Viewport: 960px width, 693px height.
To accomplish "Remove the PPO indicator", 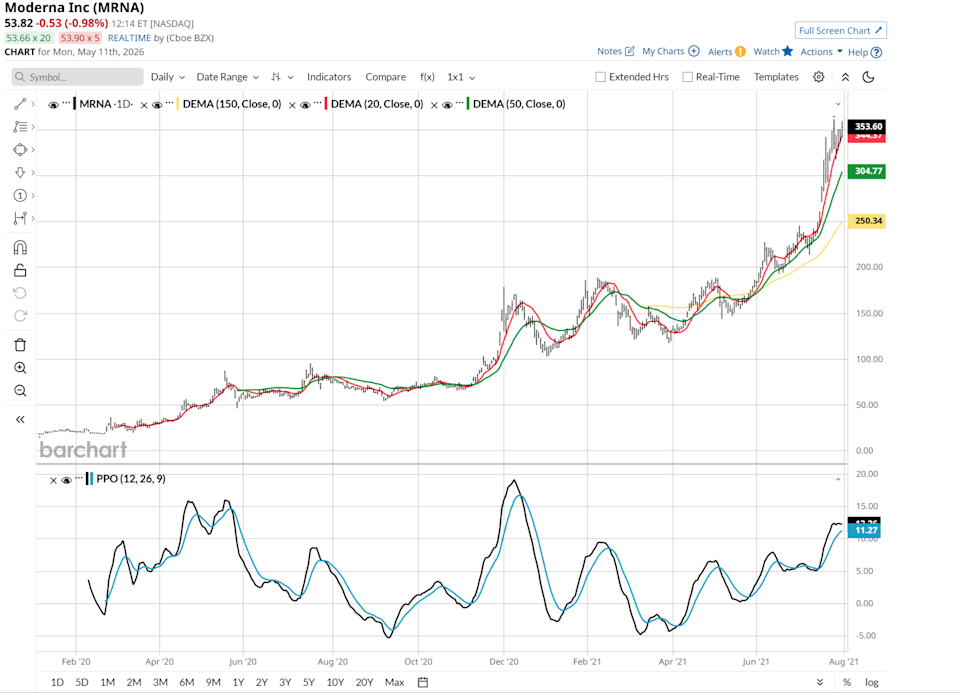I will click(x=53, y=481).
